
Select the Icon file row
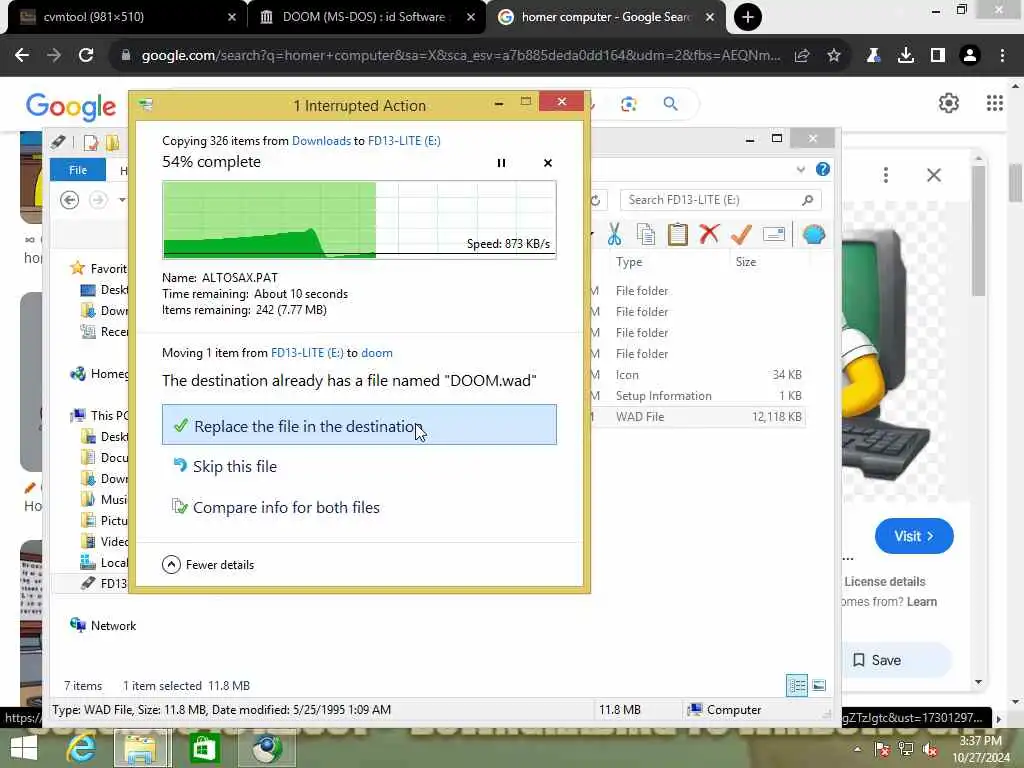[x=697, y=375]
